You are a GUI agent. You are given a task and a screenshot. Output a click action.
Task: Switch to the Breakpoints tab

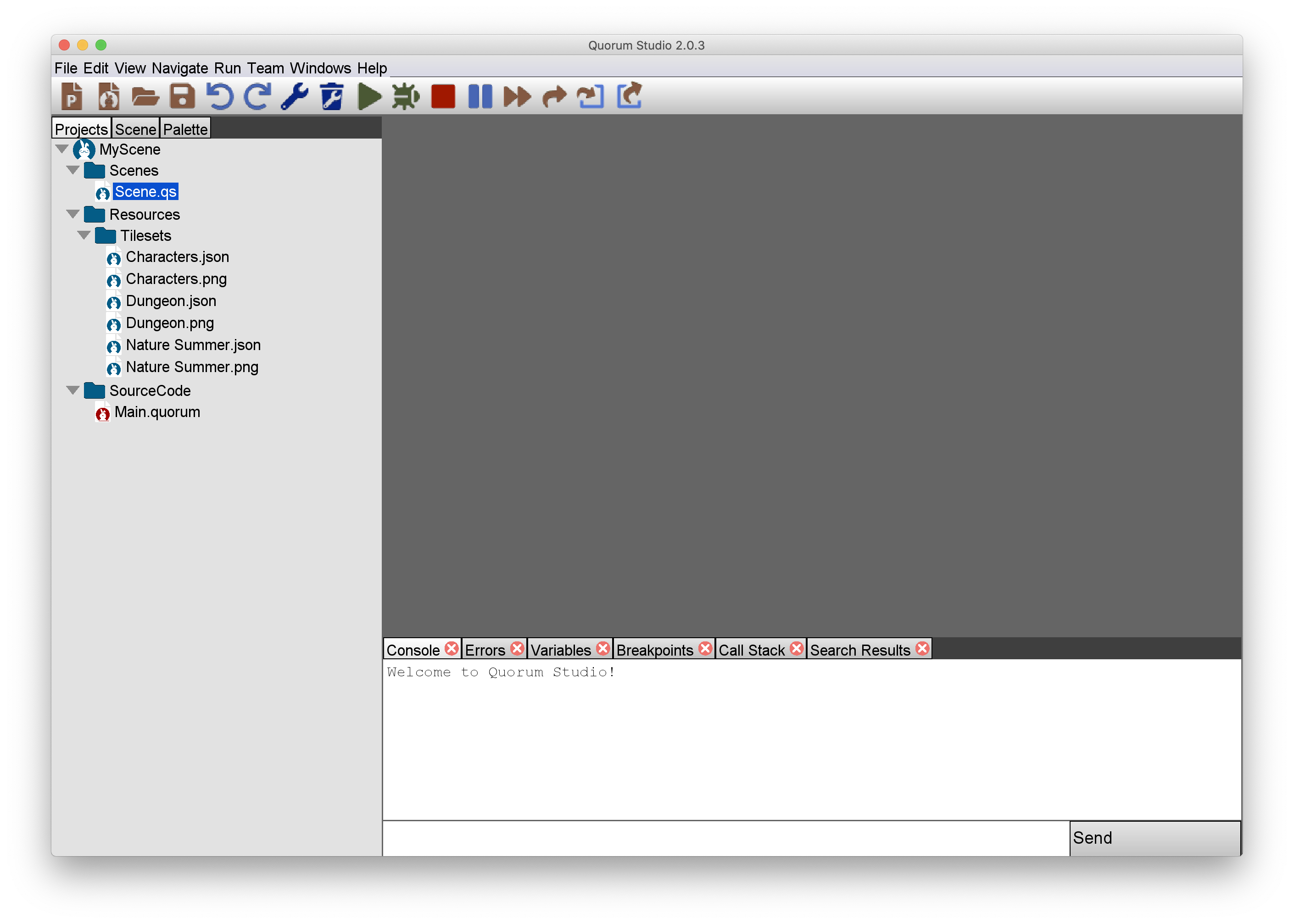click(x=655, y=650)
